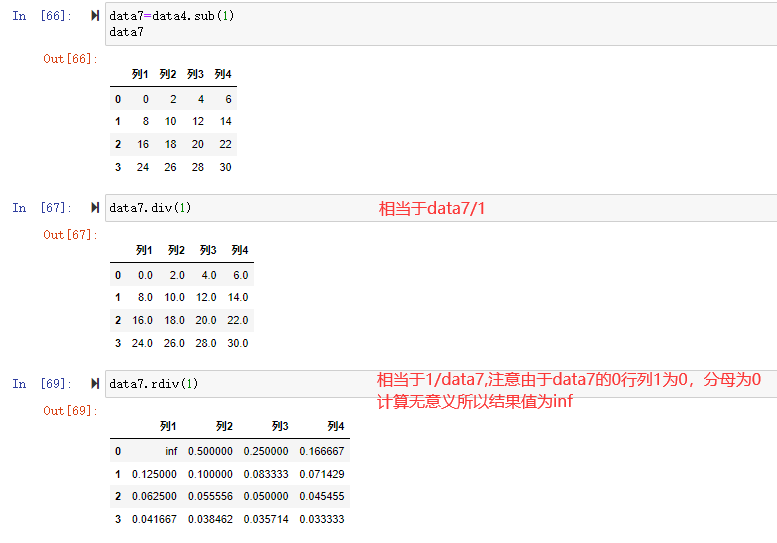Click the In [69] prompt label
Viewport: 777px width, 543px height.
click(x=41, y=384)
